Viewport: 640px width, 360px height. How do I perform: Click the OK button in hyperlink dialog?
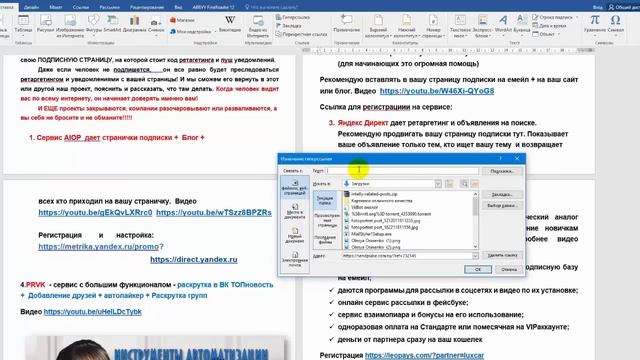coord(478,269)
